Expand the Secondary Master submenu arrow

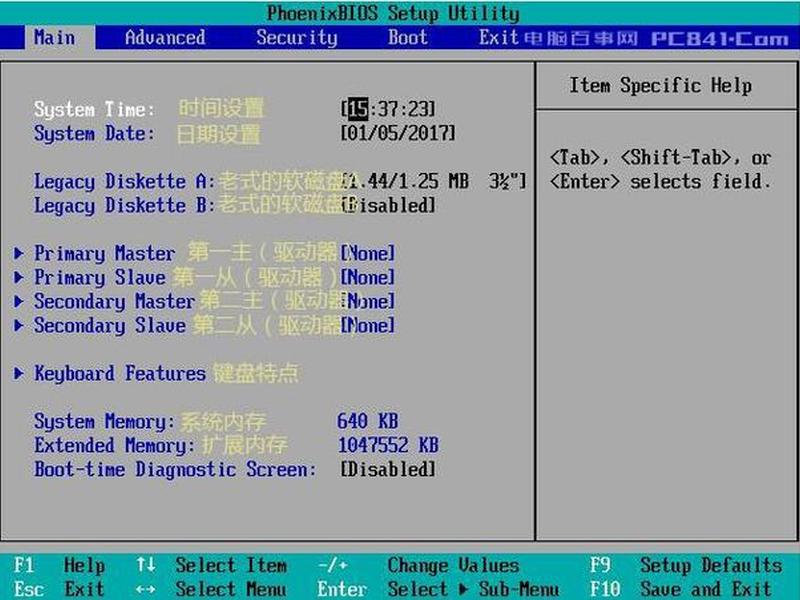coord(19,301)
